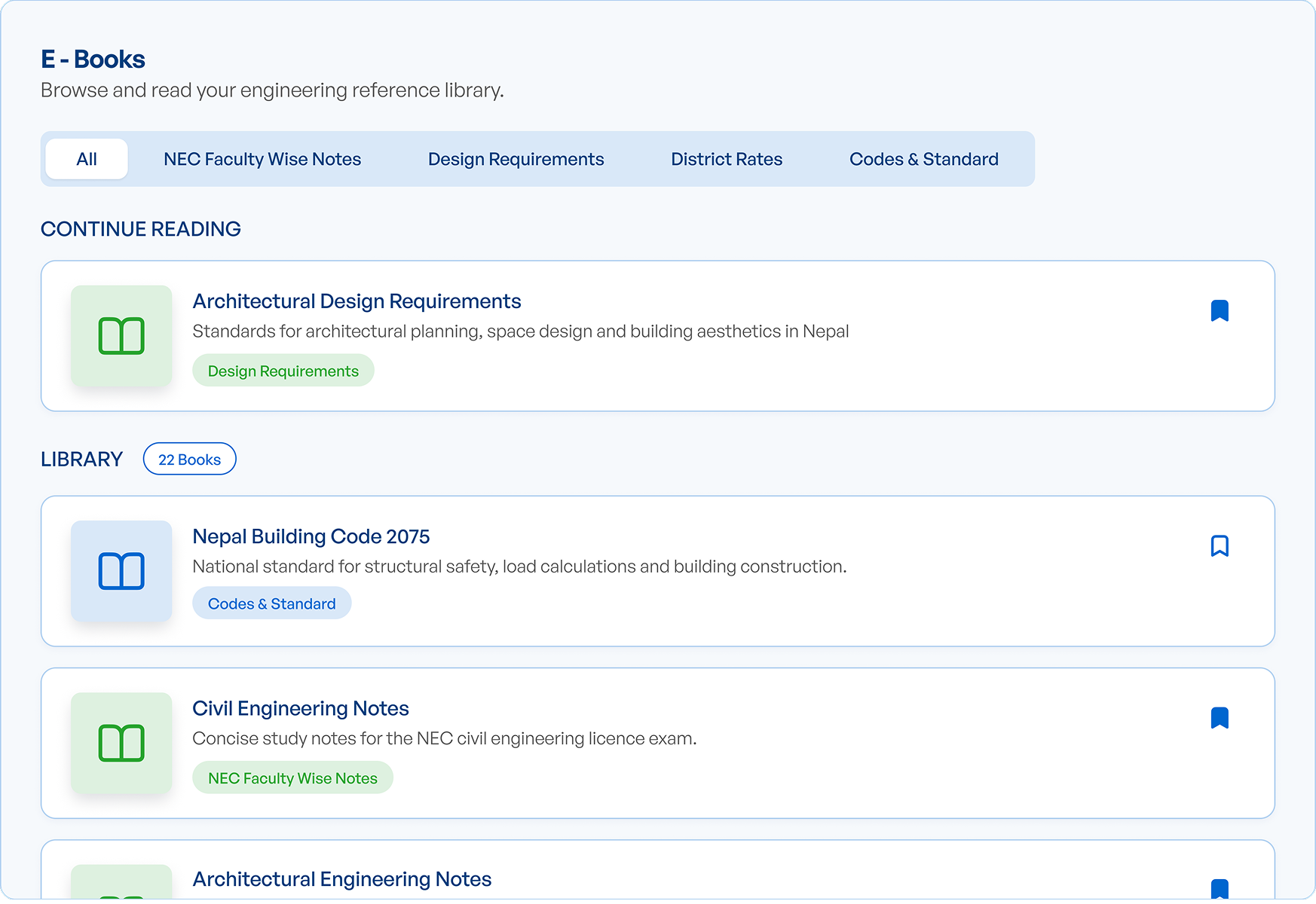
Task: Click the 'Concise study notes' description
Action: tap(445, 738)
